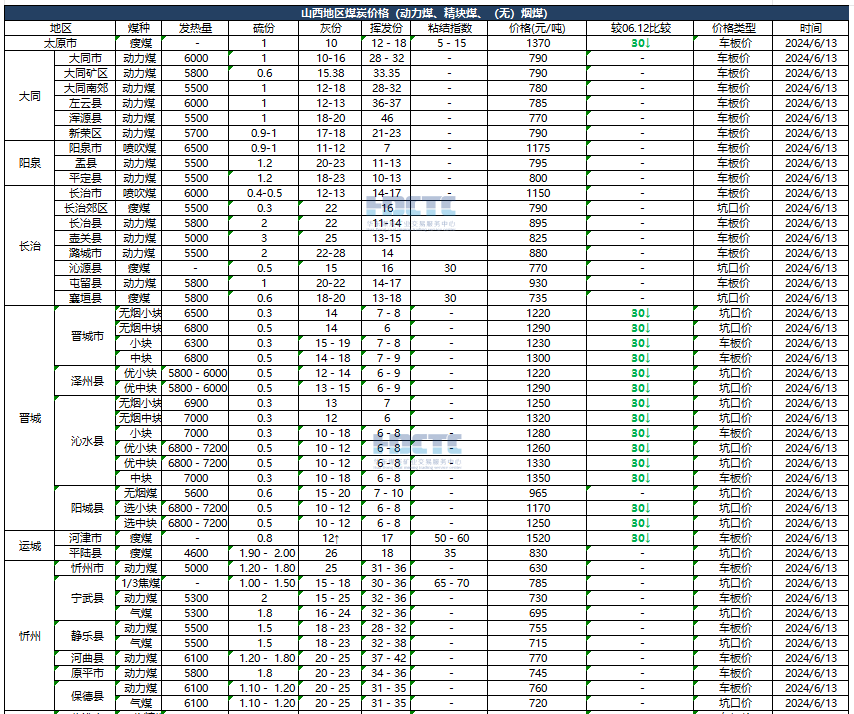854x714 pixels.
Task: Select the '泽州县' cell
Action: tap(87, 381)
